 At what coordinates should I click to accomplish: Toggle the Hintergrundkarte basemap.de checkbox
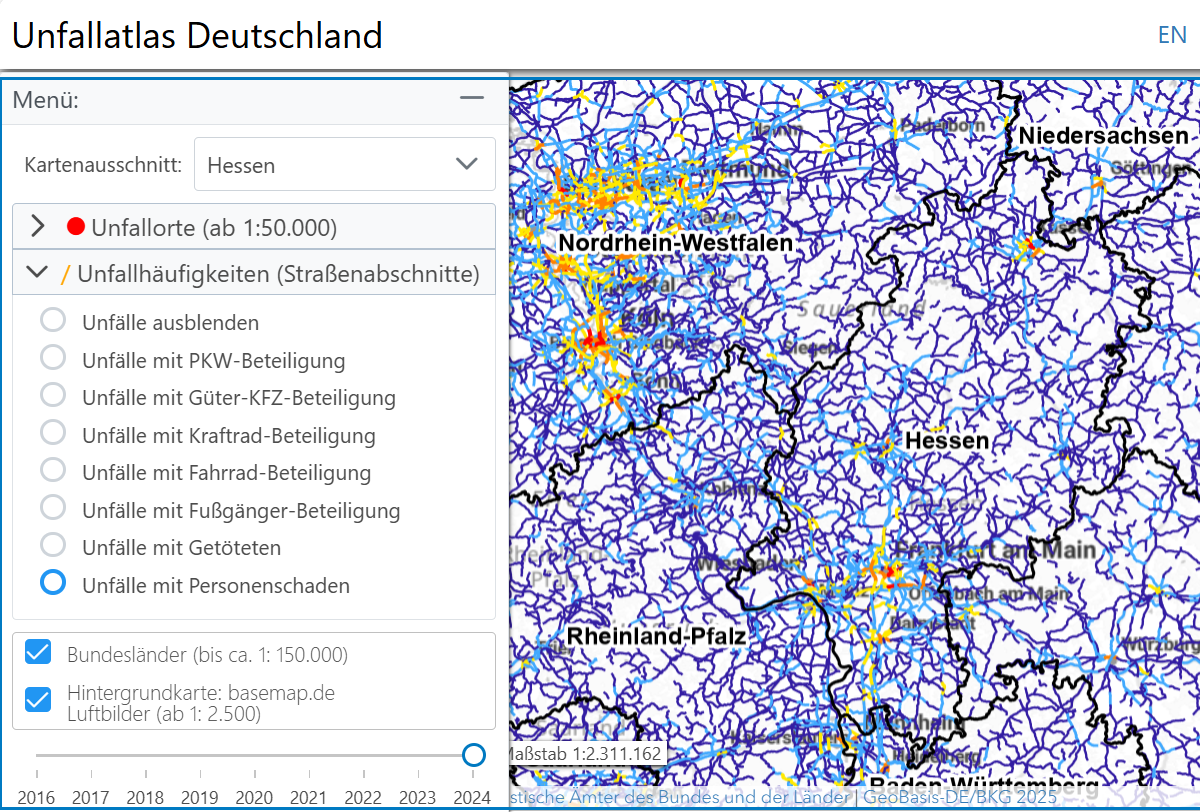[38, 699]
